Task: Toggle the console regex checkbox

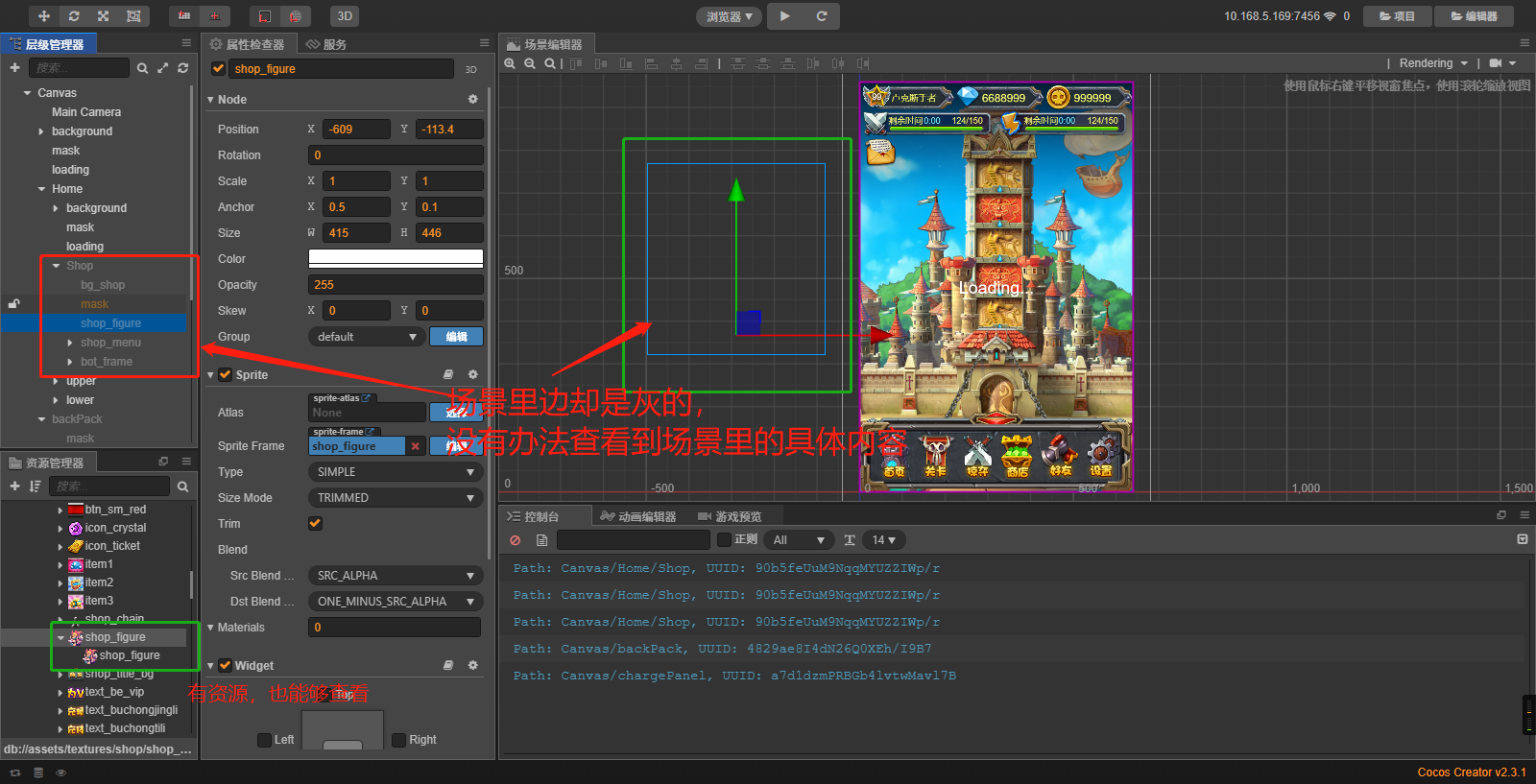Action: pyautogui.click(x=725, y=539)
